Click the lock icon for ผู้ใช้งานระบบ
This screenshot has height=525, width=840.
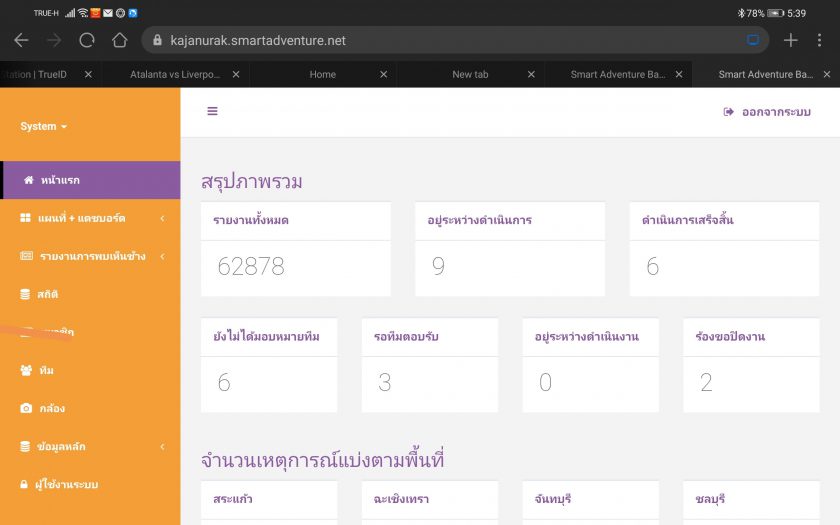point(25,484)
